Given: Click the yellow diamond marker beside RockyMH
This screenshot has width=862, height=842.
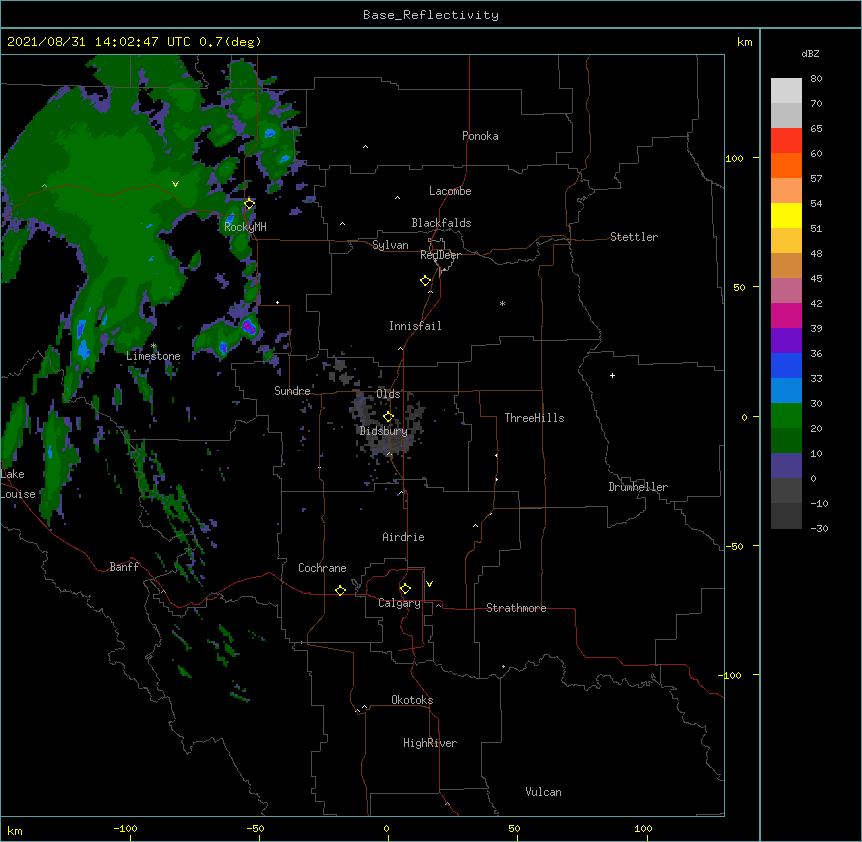Looking at the screenshot, I should (x=249, y=204).
